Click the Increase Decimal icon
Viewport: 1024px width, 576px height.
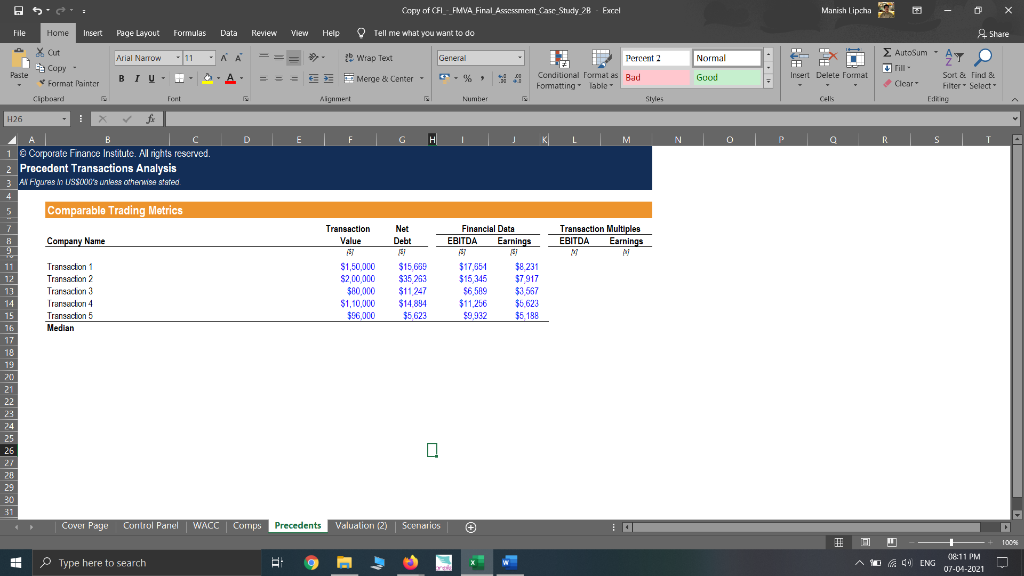(502, 77)
